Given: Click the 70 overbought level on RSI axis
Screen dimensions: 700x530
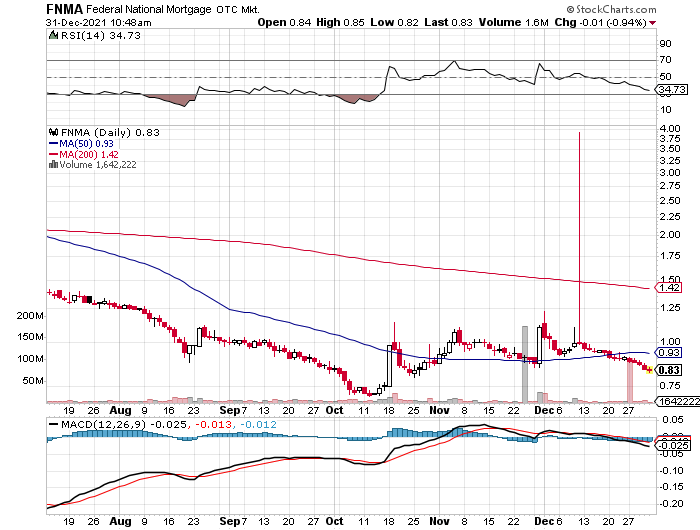Looking at the screenshot, I should [665, 60].
